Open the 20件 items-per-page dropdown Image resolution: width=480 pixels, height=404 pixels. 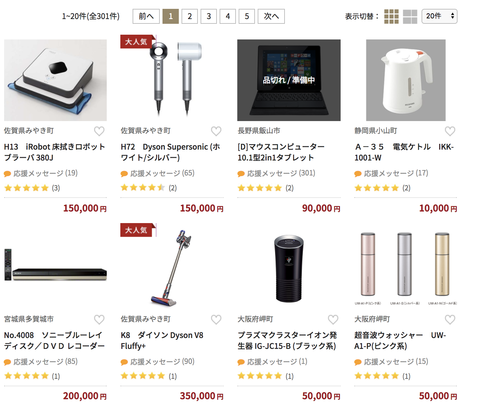pos(439,16)
